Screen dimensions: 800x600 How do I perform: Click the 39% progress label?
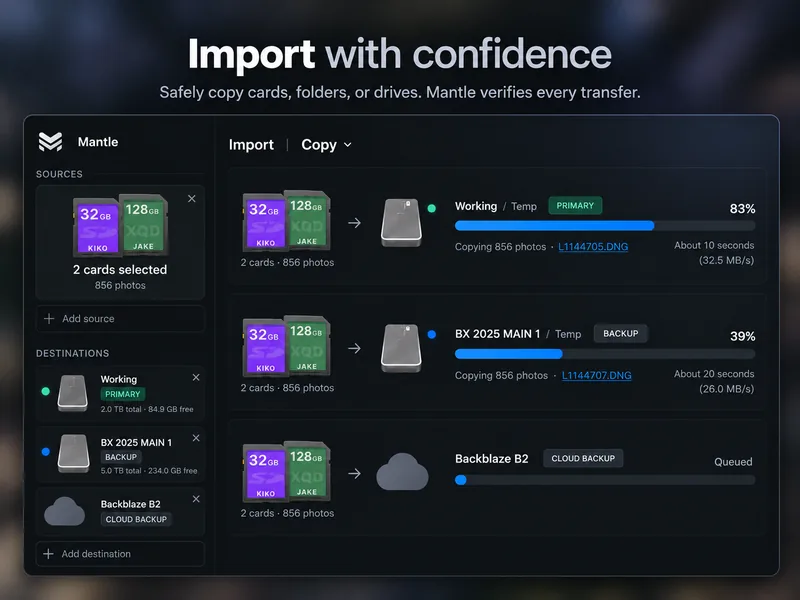point(742,336)
